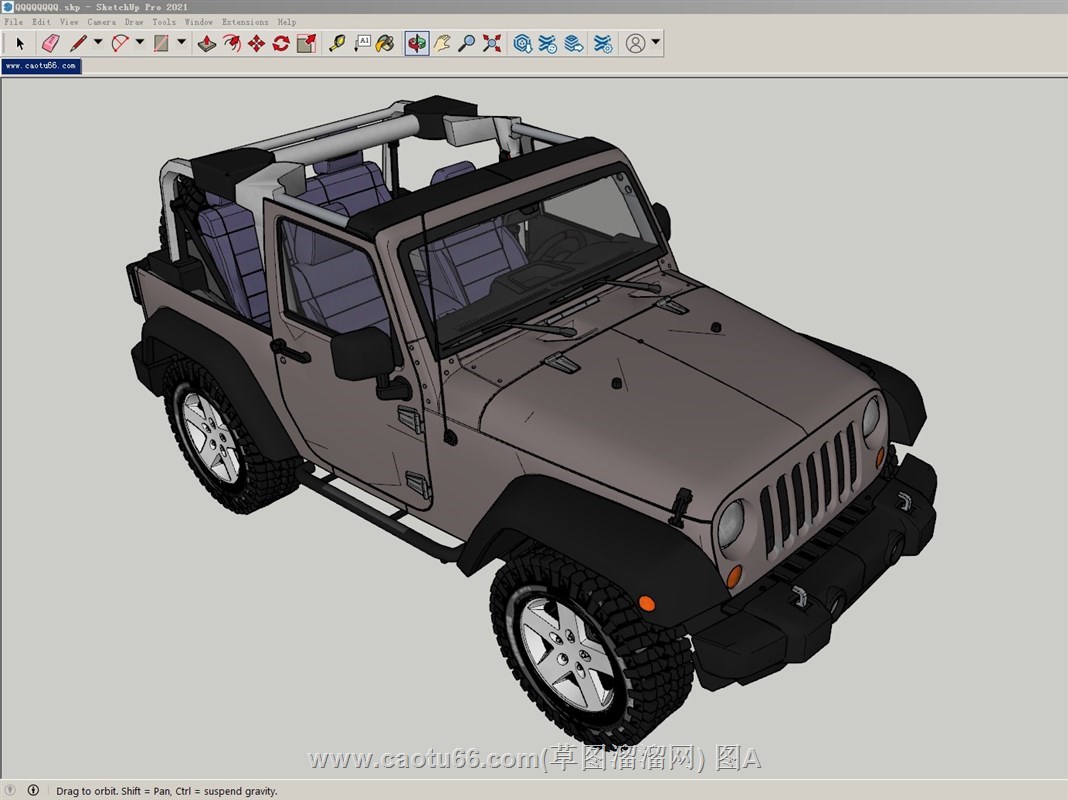This screenshot has height=800, width=1068.
Task: Click the Extension Manager button
Action: coord(603,43)
